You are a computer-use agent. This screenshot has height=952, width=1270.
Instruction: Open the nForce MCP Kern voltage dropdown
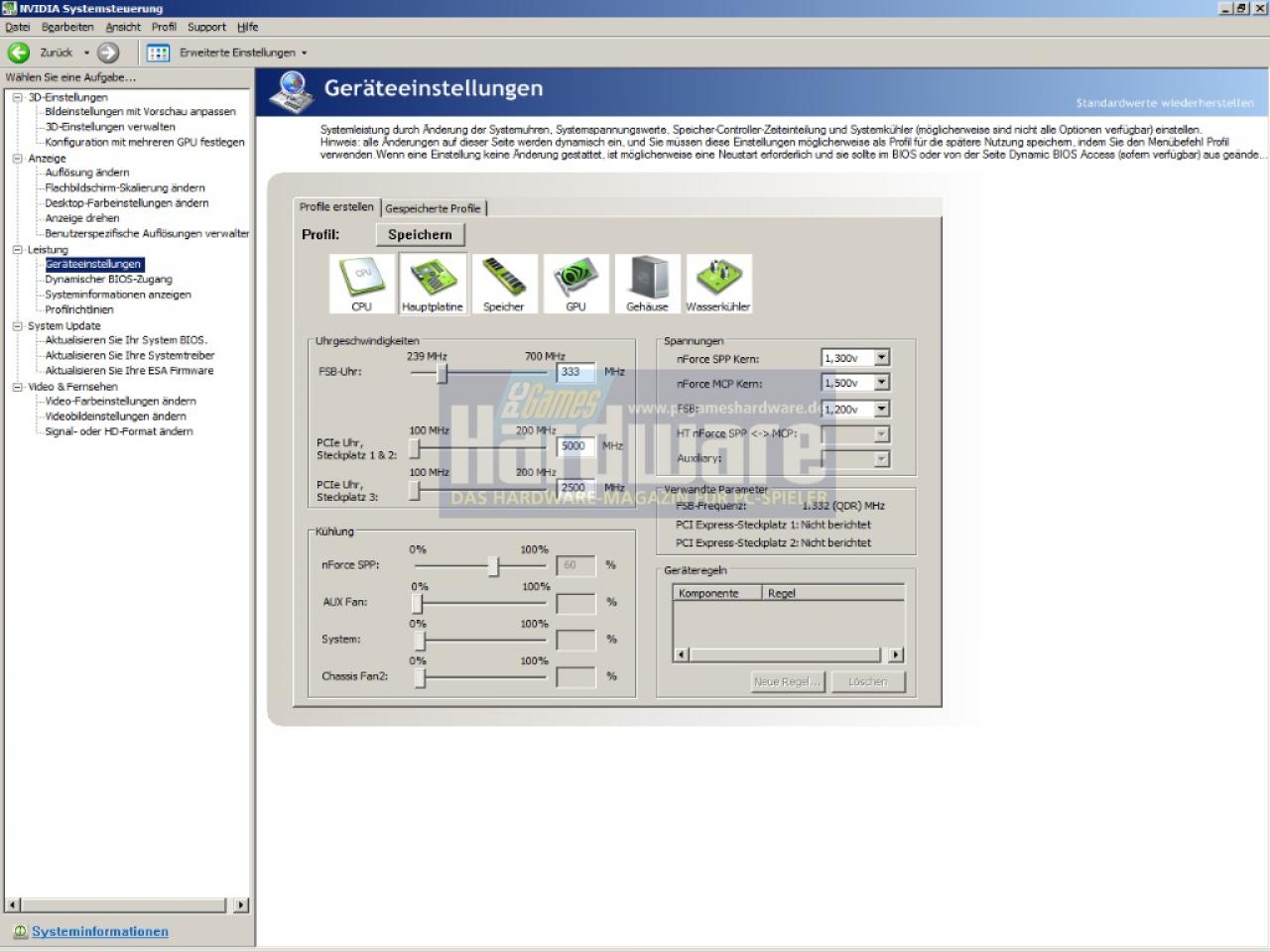pyautogui.click(x=881, y=383)
